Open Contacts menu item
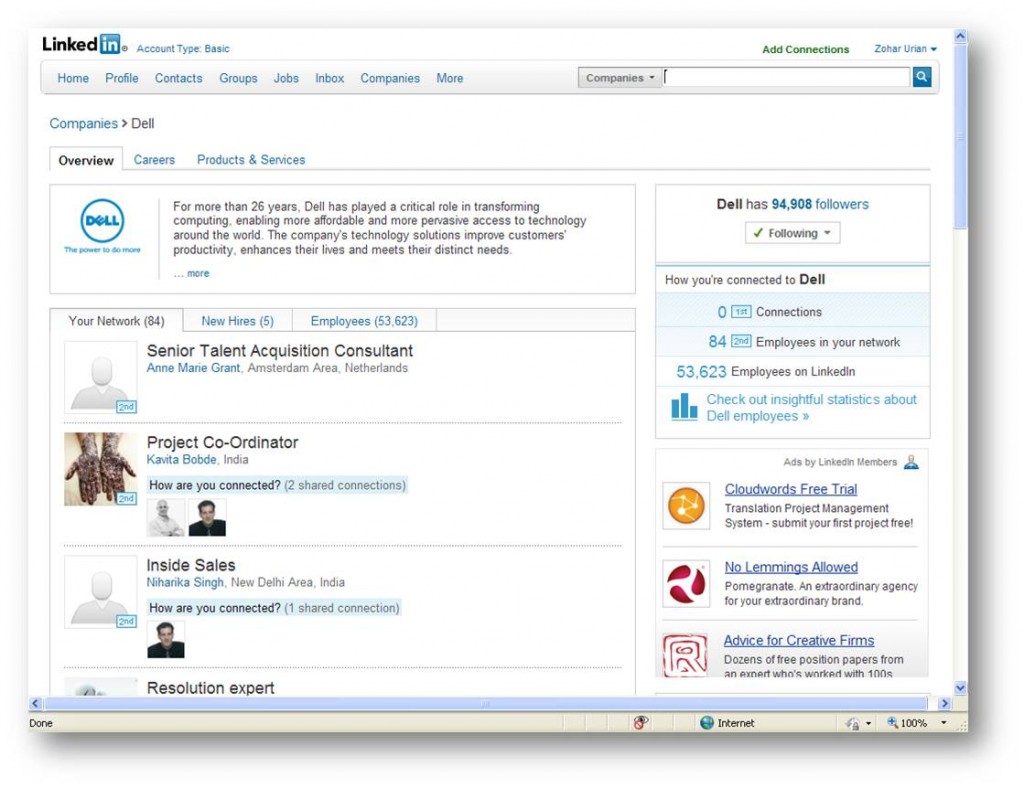The height and width of the screenshot is (788, 1024). pyautogui.click(x=178, y=78)
